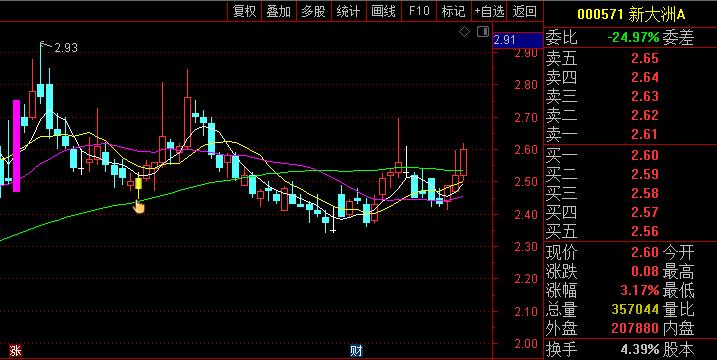Click stock title 000571 新大洲A
The image size is (717, 360).
(631, 15)
